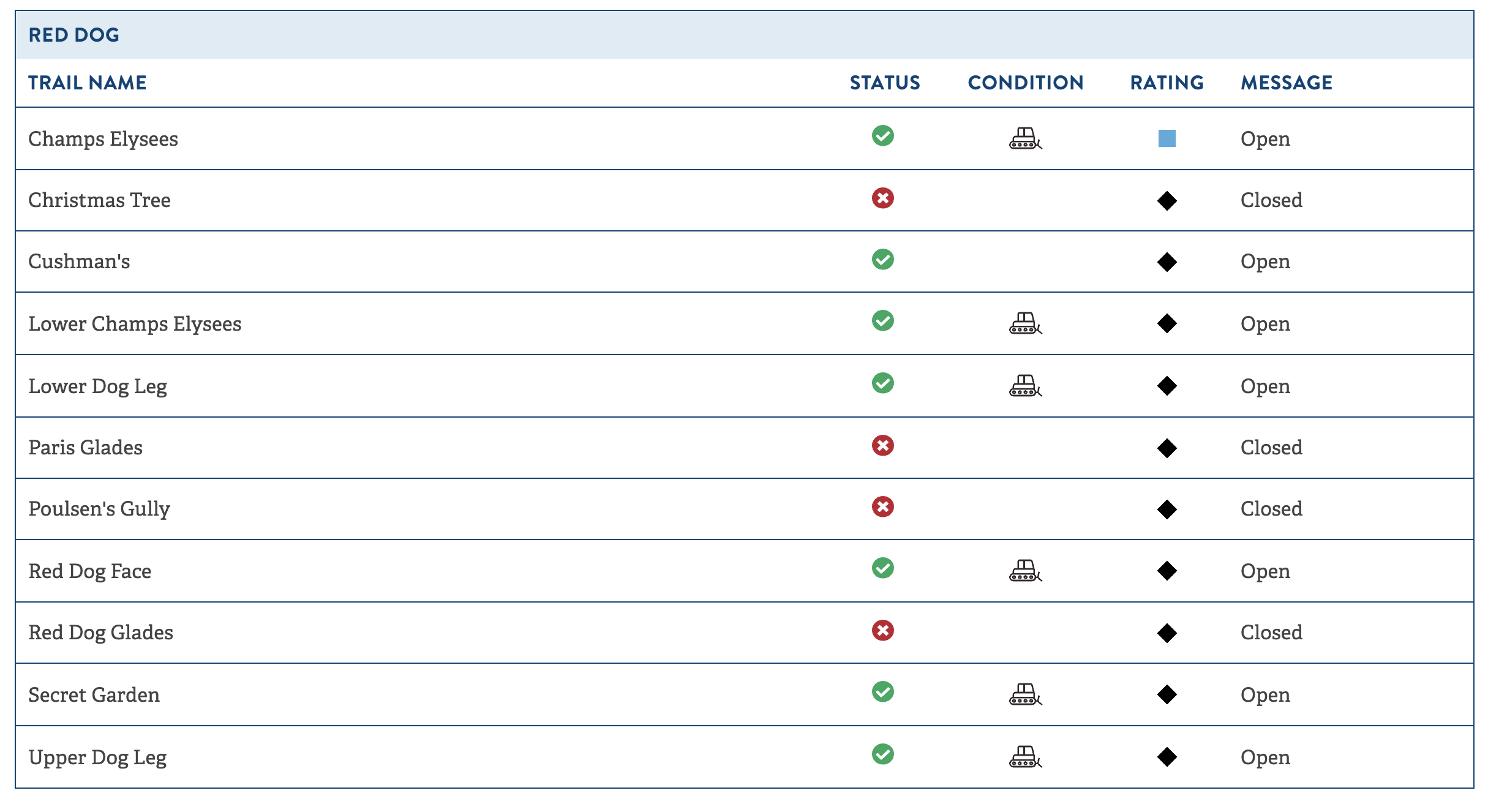Click the groomed snowcat icon for Lower Dog Leg

pos(1025,386)
